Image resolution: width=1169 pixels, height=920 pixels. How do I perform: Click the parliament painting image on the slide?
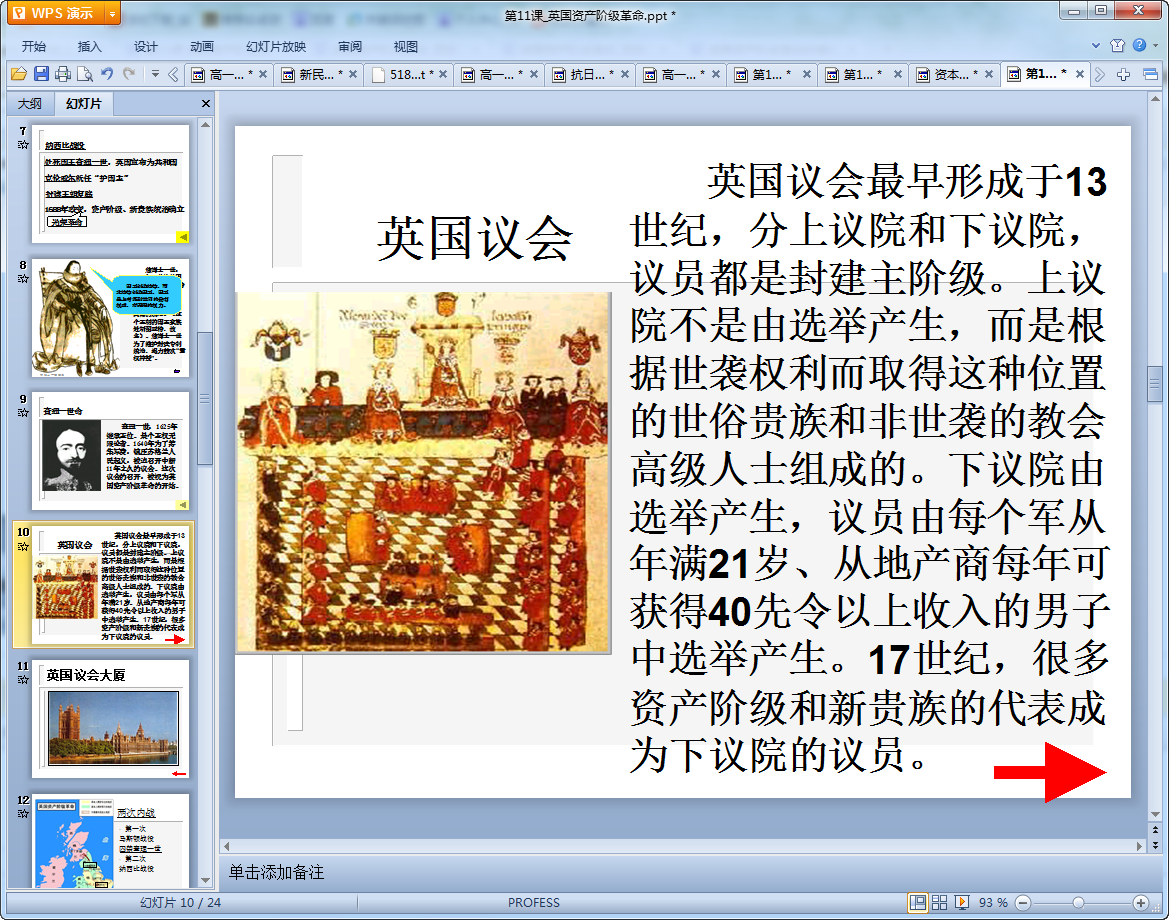[x=423, y=472]
